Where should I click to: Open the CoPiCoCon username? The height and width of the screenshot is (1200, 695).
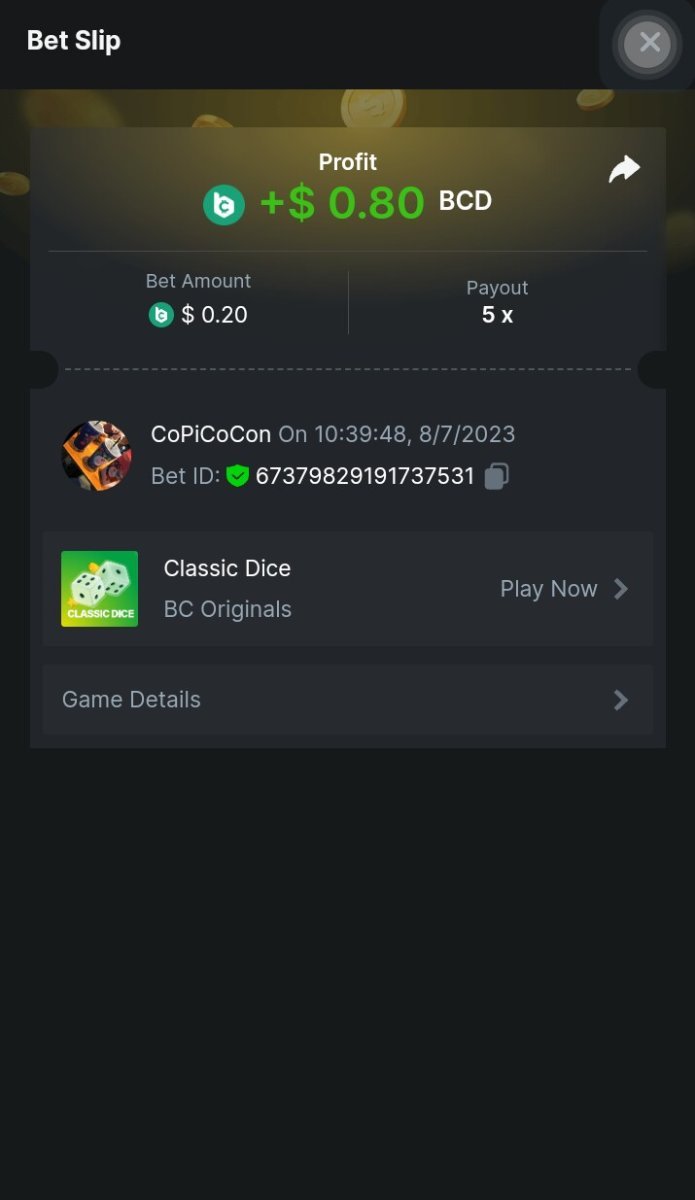(211, 434)
